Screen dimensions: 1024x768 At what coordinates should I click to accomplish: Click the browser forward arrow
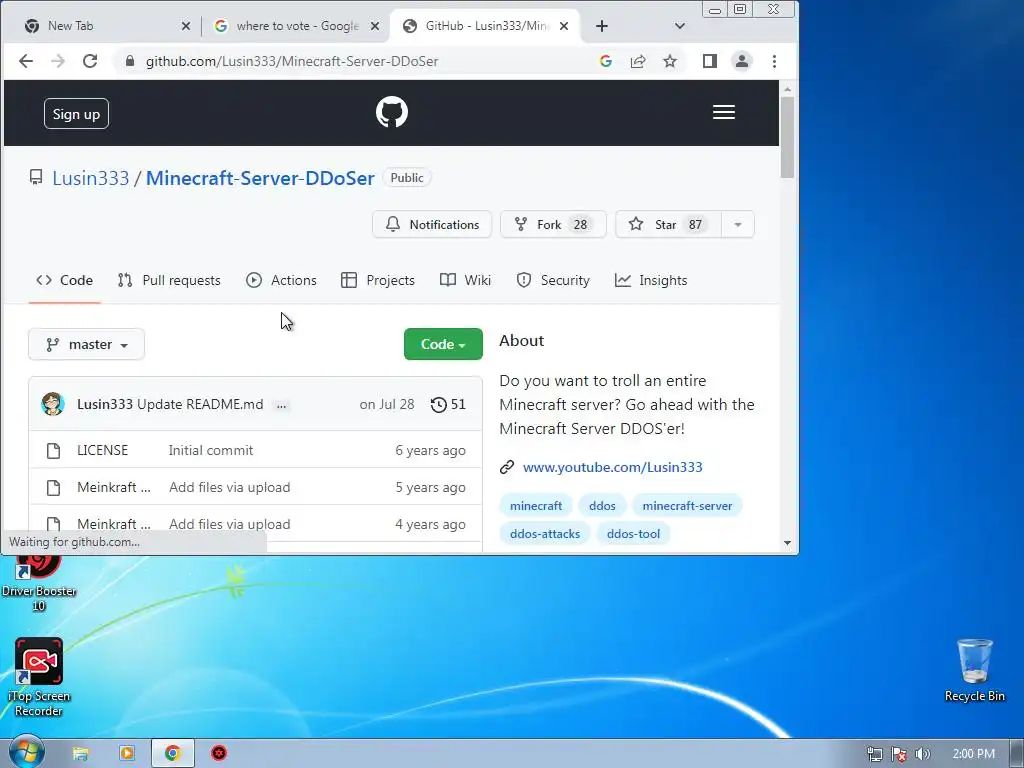[58, 61]
